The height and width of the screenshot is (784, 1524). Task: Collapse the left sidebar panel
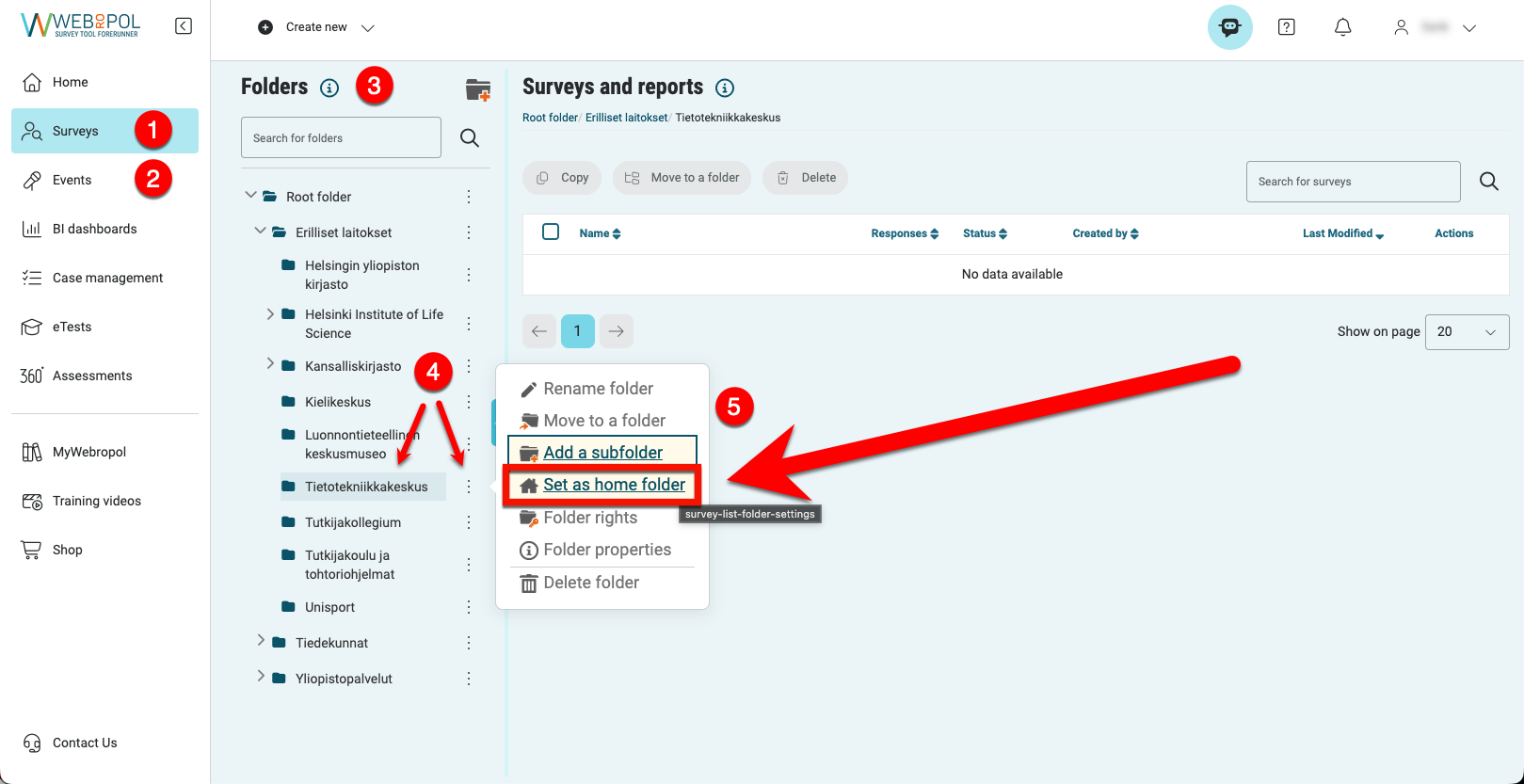point(184,26)
